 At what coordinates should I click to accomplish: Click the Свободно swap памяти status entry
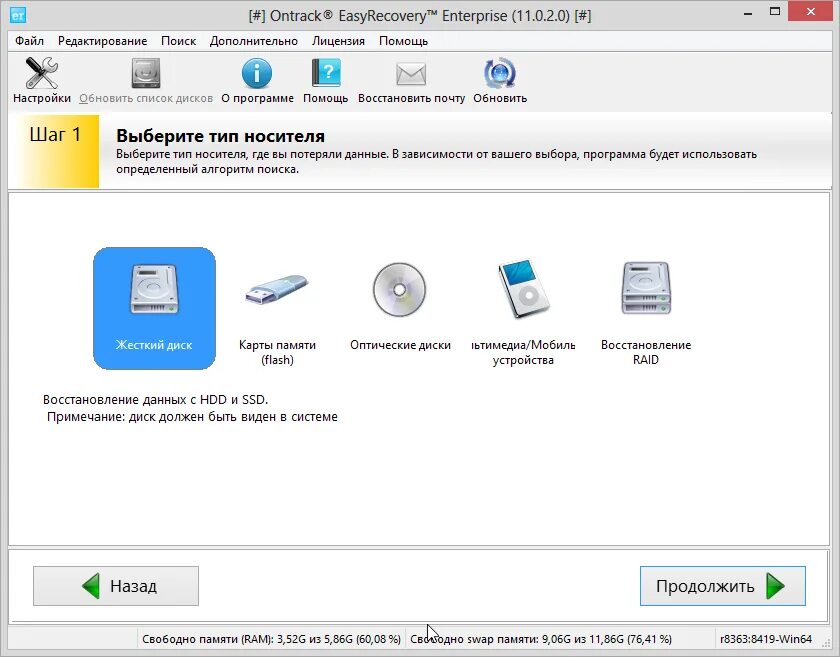pyautogui.click(x=541, y=639)
